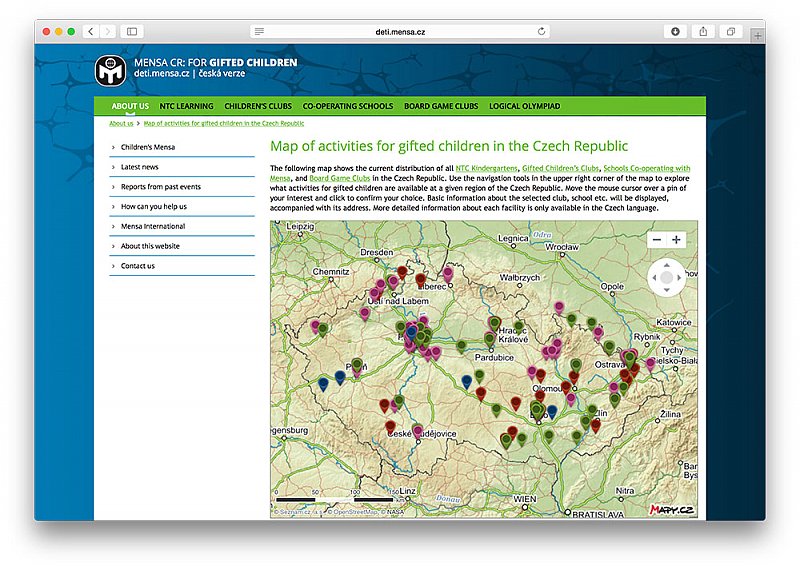
Task: Open the NTC Learning menu tab
Action: point(186,106)
